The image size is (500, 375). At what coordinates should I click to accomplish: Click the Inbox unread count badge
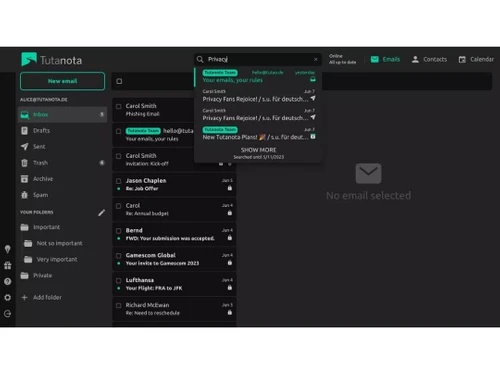point(102,115)
